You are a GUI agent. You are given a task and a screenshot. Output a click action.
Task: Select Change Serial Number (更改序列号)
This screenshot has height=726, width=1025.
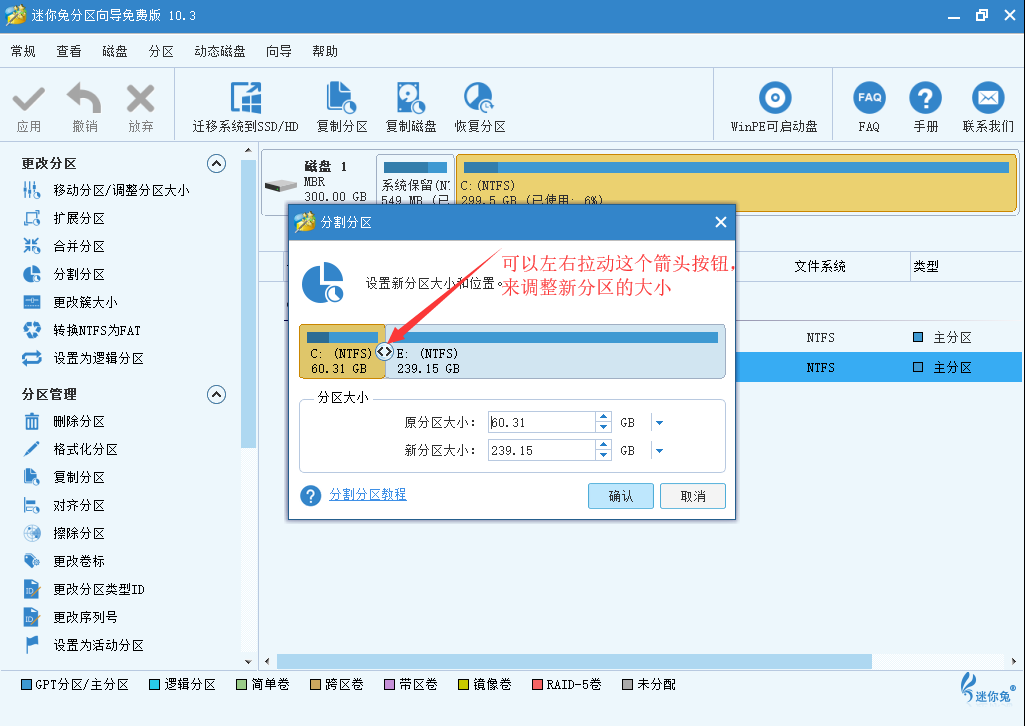click(85, 617)
